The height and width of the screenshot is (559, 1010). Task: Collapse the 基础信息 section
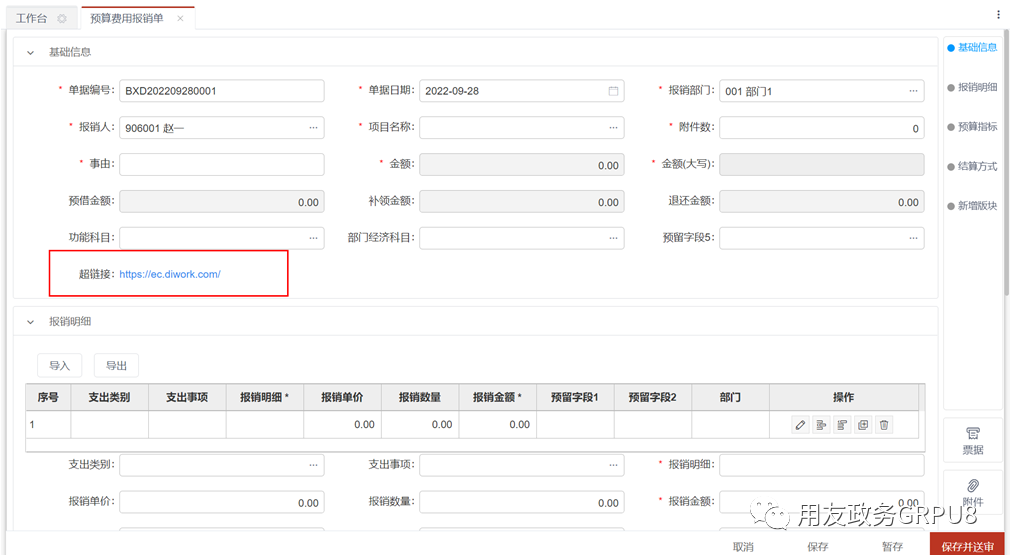click(30, 53)
